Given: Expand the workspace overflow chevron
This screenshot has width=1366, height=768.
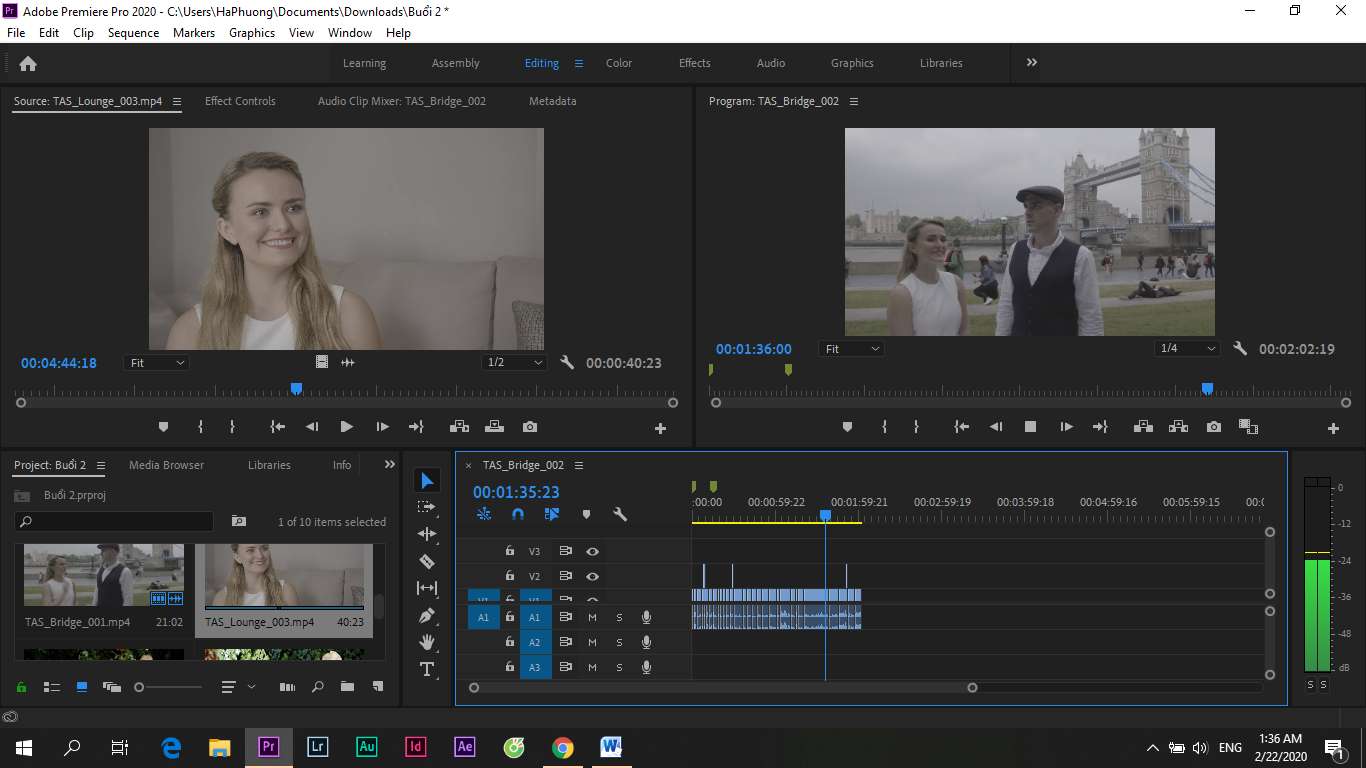Looking at the screenshot, I should coord(1032,62).
